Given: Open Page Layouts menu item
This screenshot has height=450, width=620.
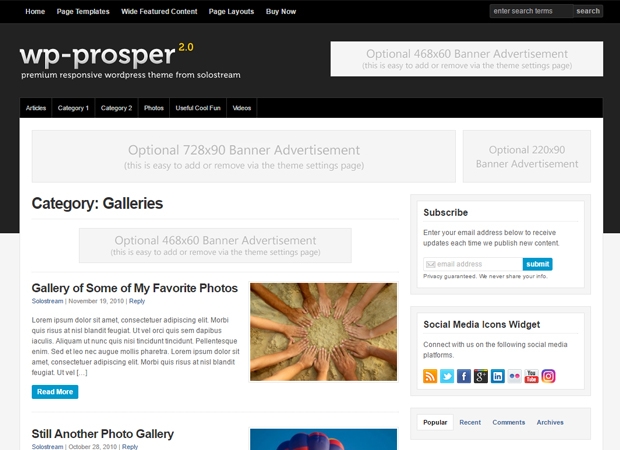Looking at the screenshot, I should pos(231,11).
